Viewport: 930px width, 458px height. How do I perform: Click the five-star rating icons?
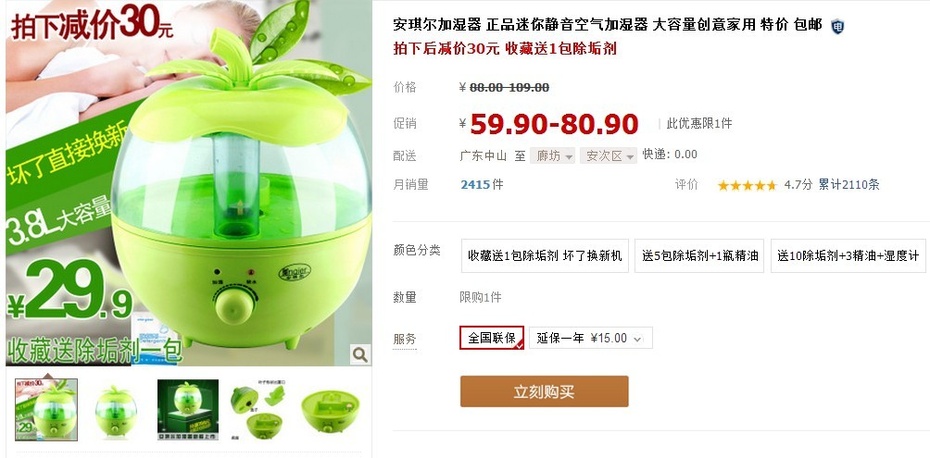click(747, 186)
